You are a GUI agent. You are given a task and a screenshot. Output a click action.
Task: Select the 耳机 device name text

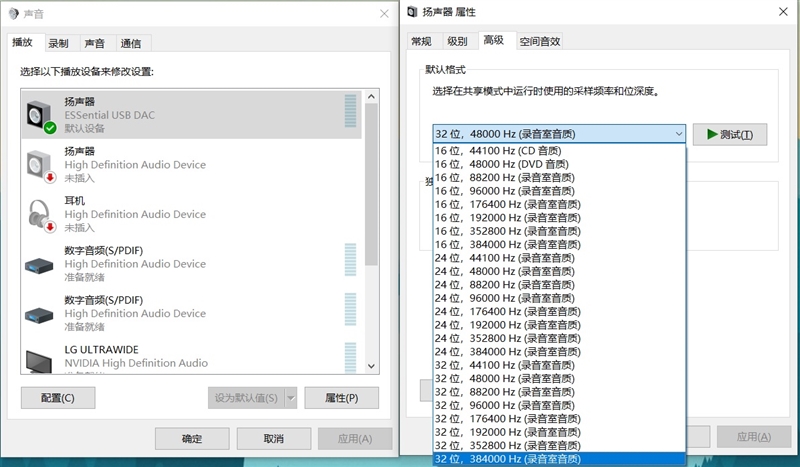(x=74, y=201)
